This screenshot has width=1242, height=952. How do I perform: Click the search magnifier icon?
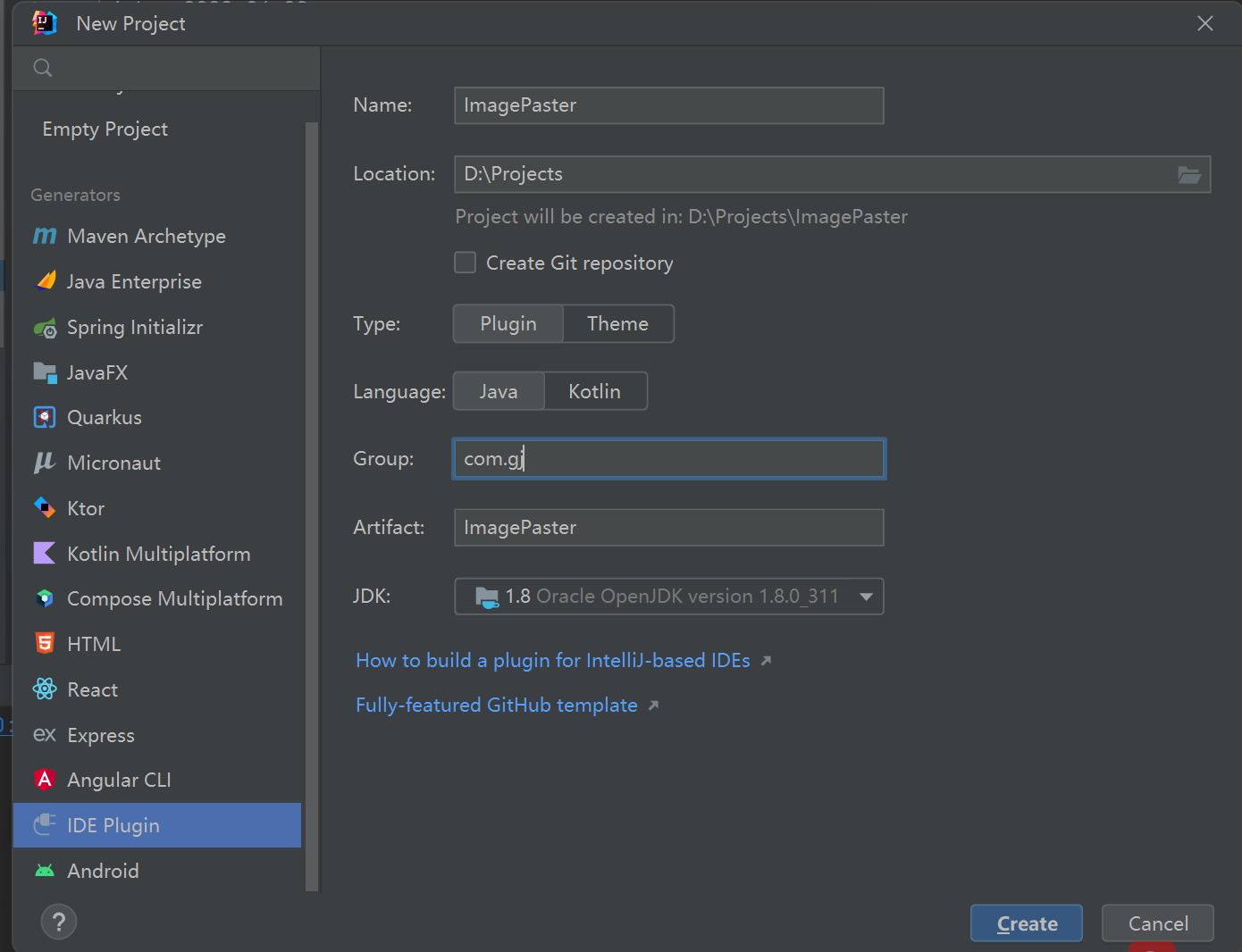[x=42, y=68]
